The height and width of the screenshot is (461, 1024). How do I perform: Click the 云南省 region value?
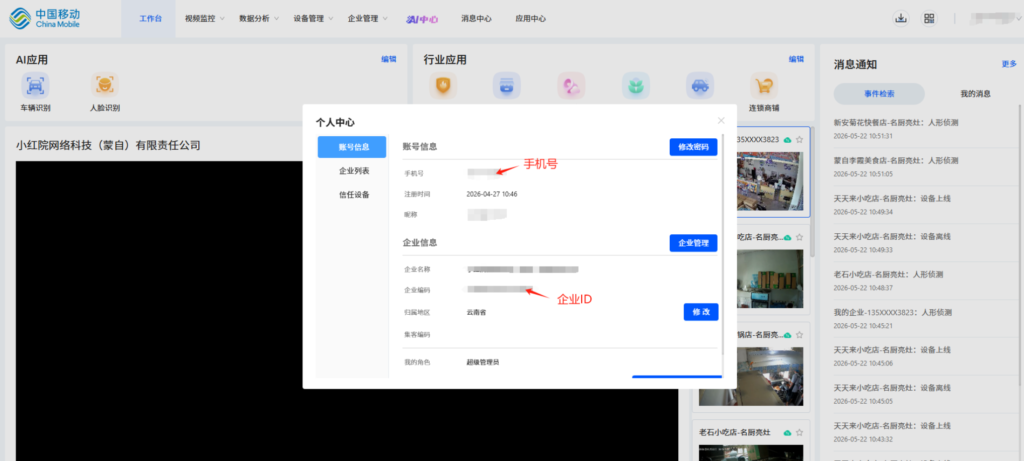pos(476,312)
